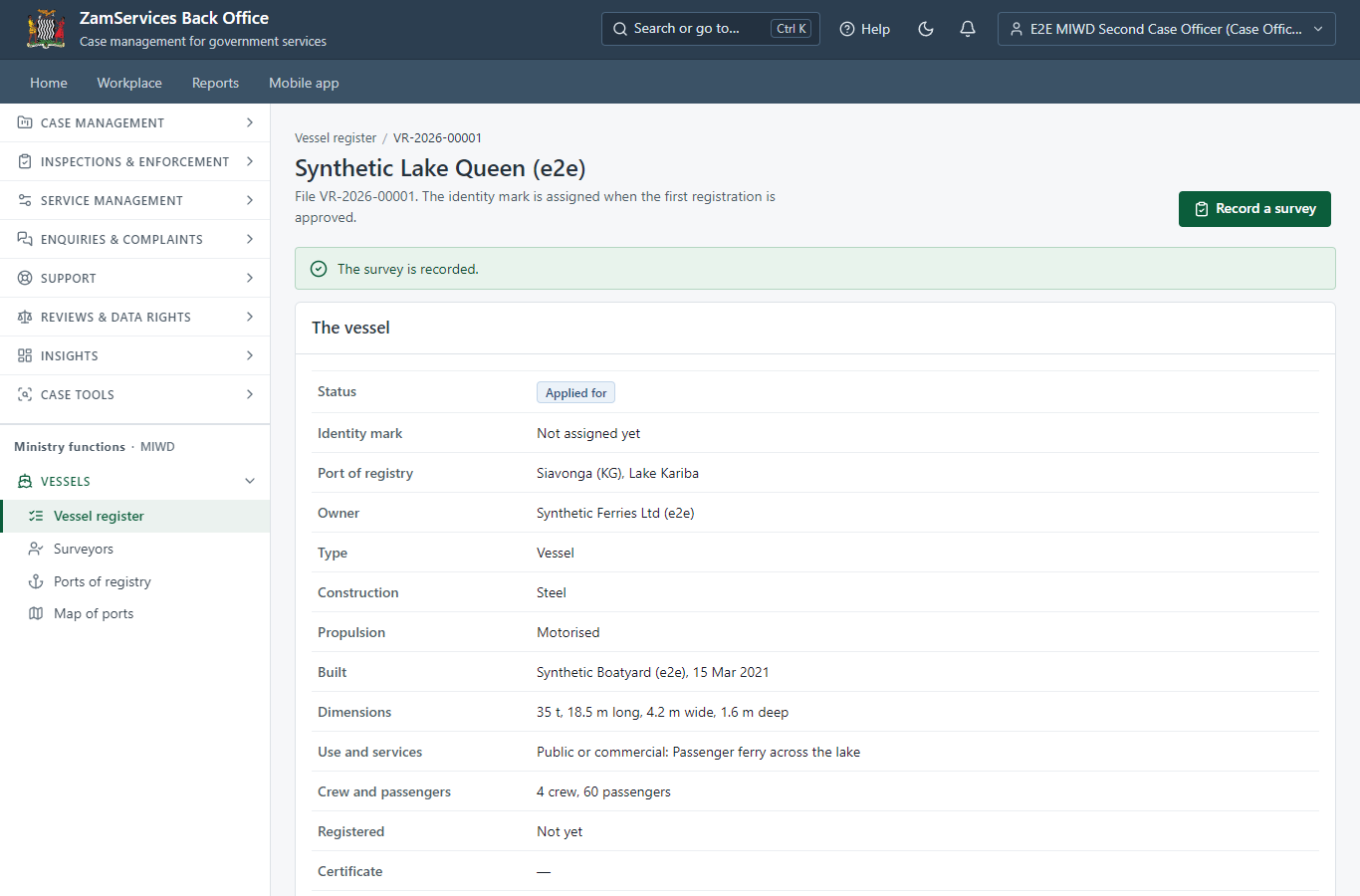Switch to the Workplace tab
Image resolution: width=1360 pixels, height=896 pixels.
point(129,83)
